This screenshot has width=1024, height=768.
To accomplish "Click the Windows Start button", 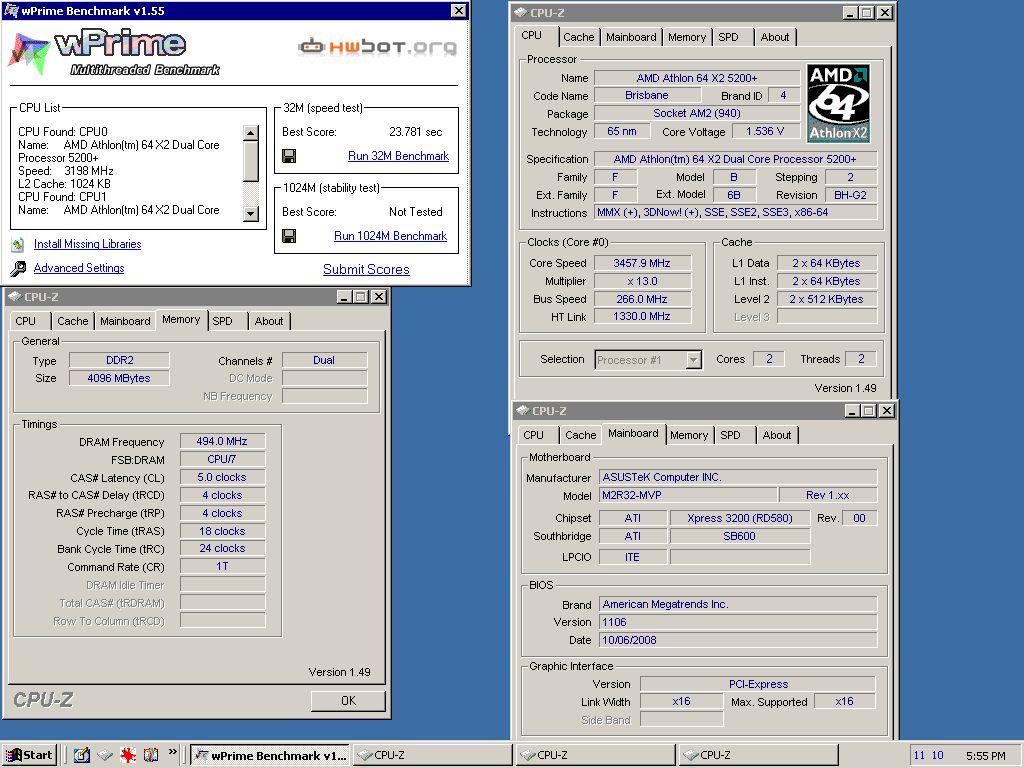I will tap(29, 756).
